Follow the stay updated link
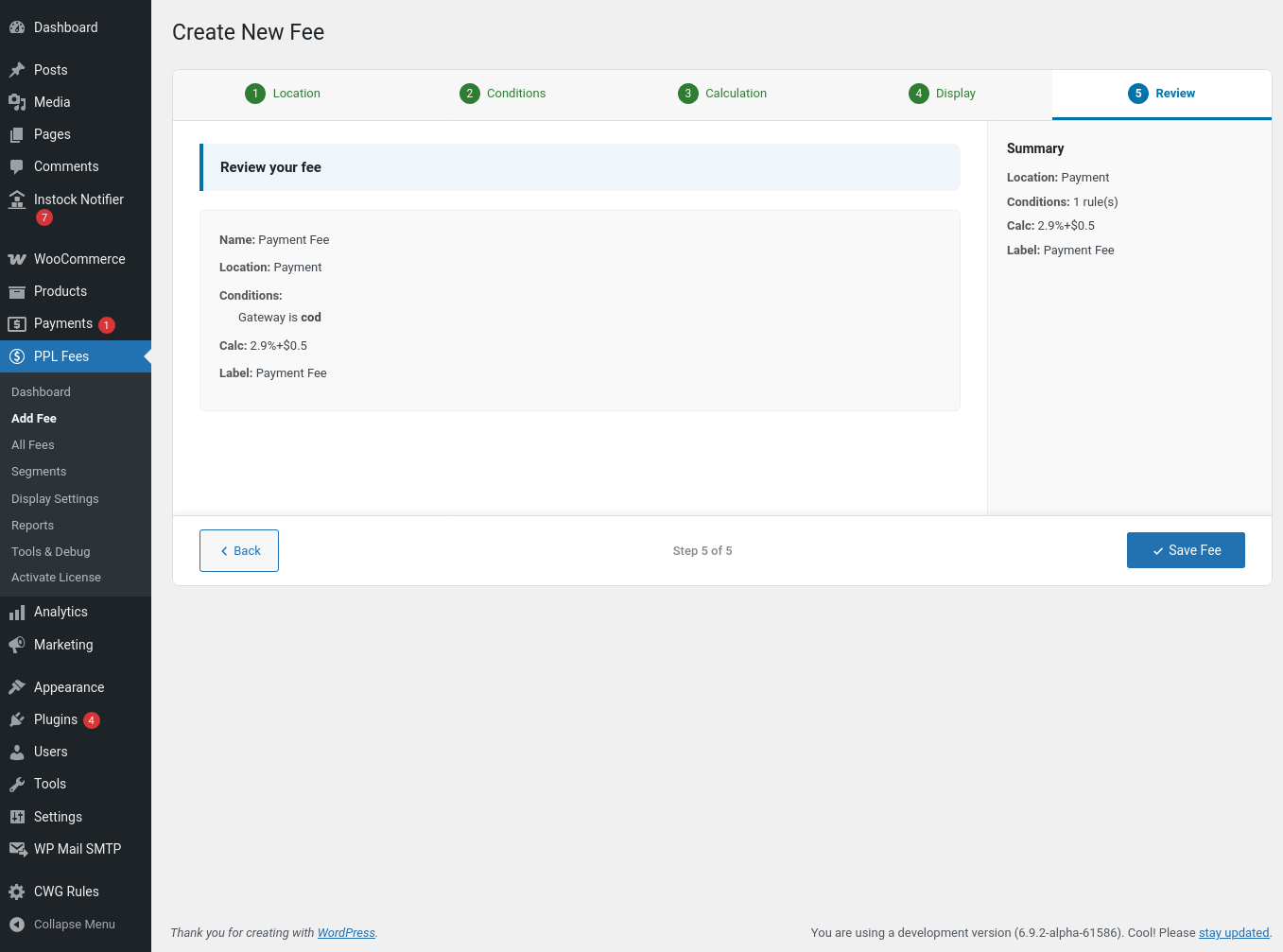Viewport: 1283px width, 952px height. pos(1233,933)
